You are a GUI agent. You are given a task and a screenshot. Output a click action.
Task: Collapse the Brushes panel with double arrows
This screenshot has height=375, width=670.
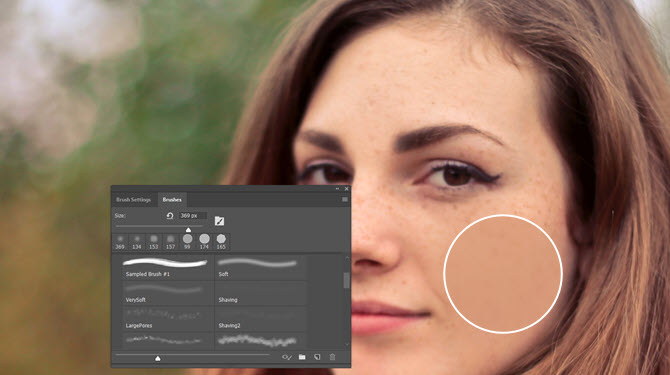(x=337, y=189)
